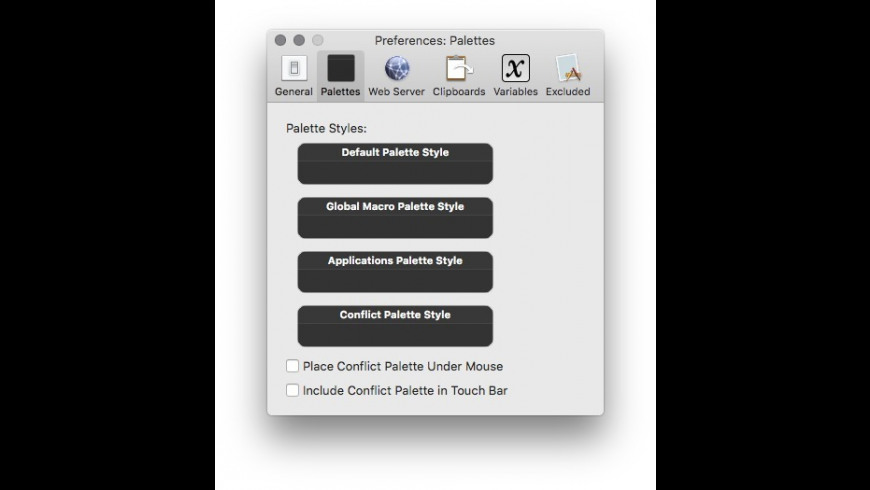Viewport: 870px width, 490px height.
Task: Click the Preferences: Palettes window title
Action: pyautogui.click(x=434, y=41)
